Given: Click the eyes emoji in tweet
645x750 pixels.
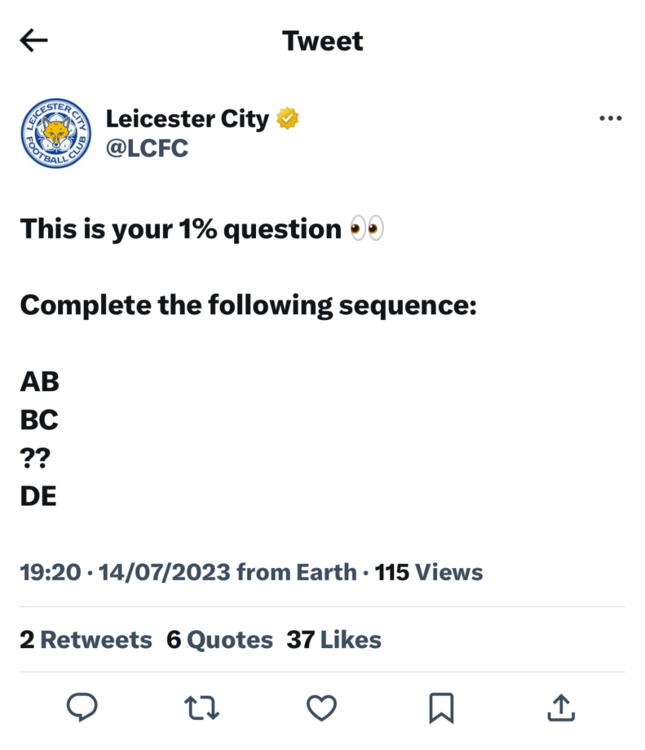Looking at the screenshot, I should [x=367, y=228].
